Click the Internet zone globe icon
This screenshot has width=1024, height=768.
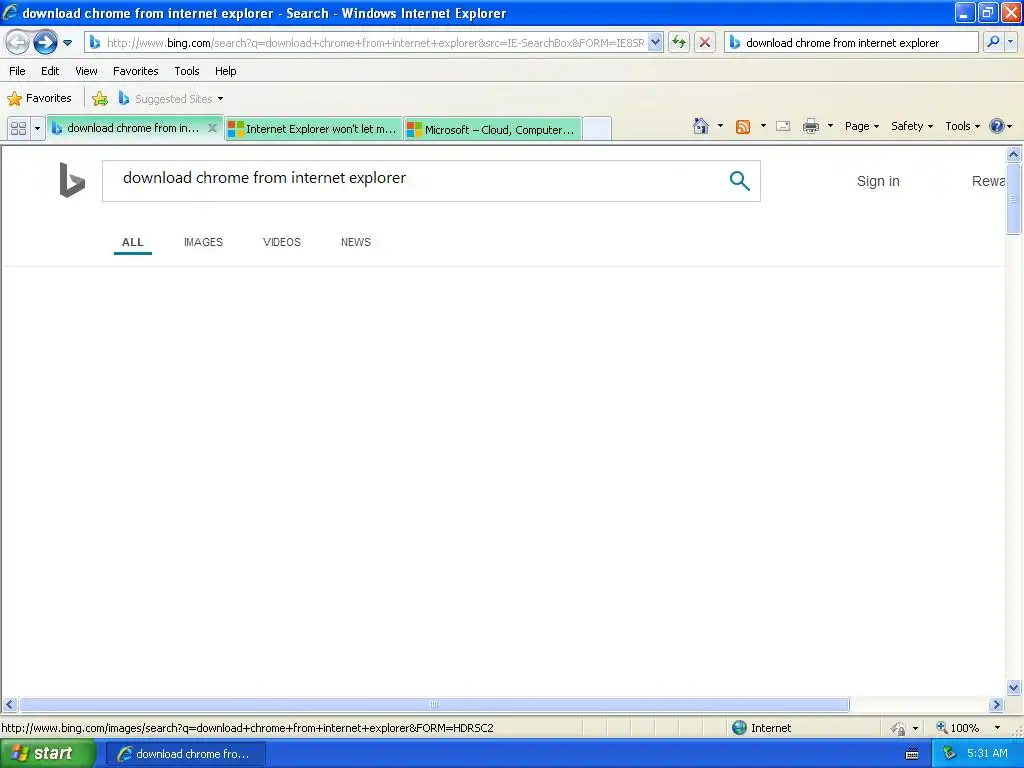(x=739, y=728)
